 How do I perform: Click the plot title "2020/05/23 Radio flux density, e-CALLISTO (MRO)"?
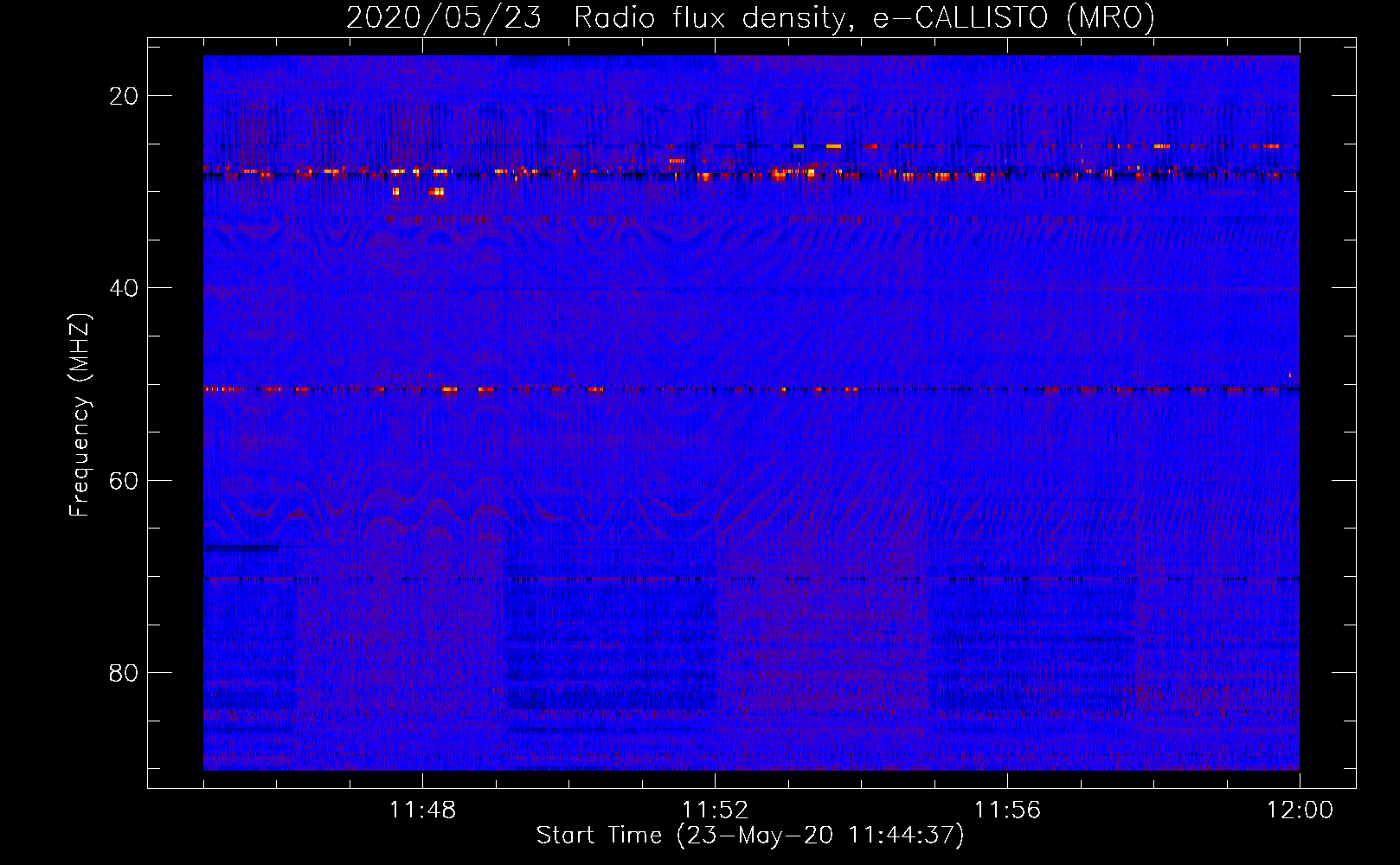(750, 17)
